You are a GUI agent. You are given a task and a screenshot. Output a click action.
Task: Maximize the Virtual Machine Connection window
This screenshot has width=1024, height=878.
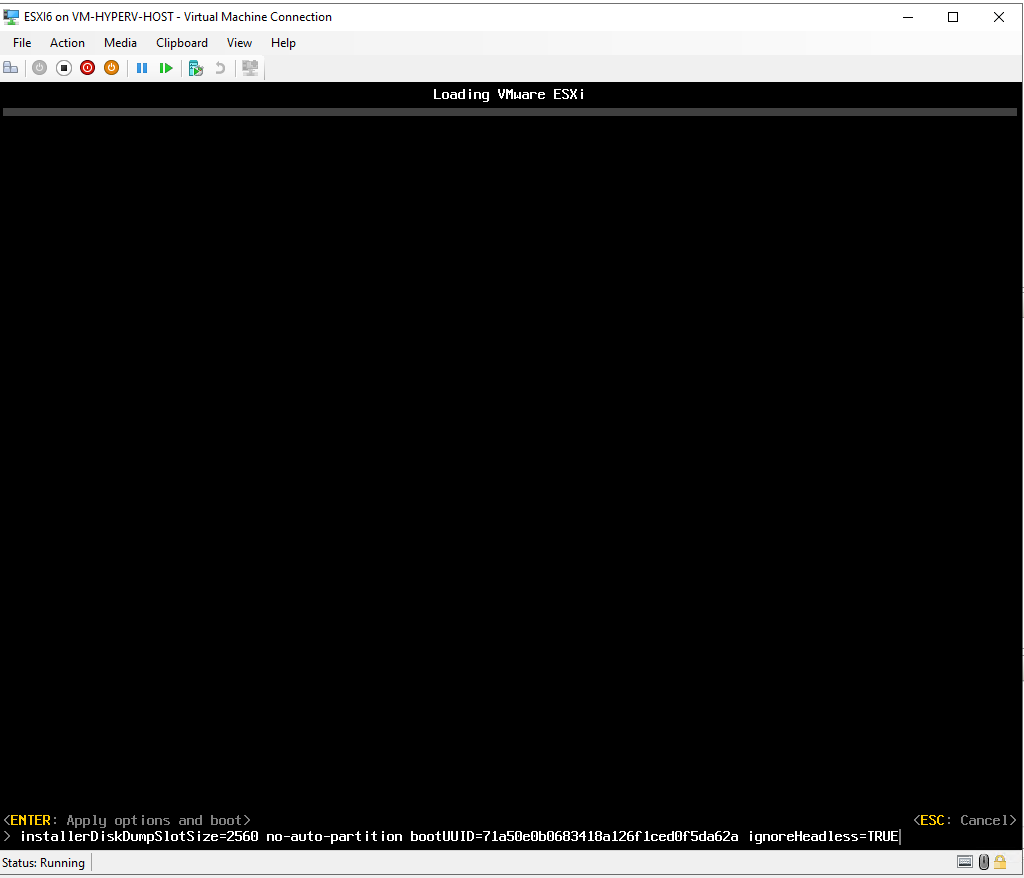pos(953,17)
